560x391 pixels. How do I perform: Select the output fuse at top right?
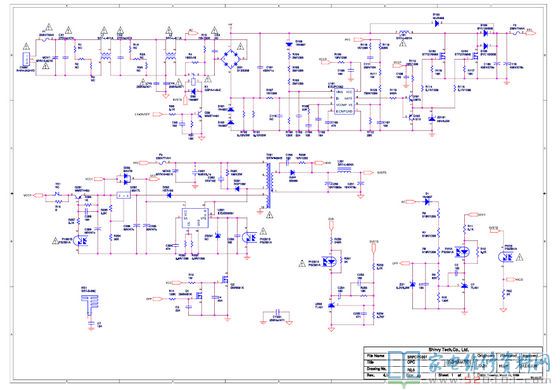point(515,33)
